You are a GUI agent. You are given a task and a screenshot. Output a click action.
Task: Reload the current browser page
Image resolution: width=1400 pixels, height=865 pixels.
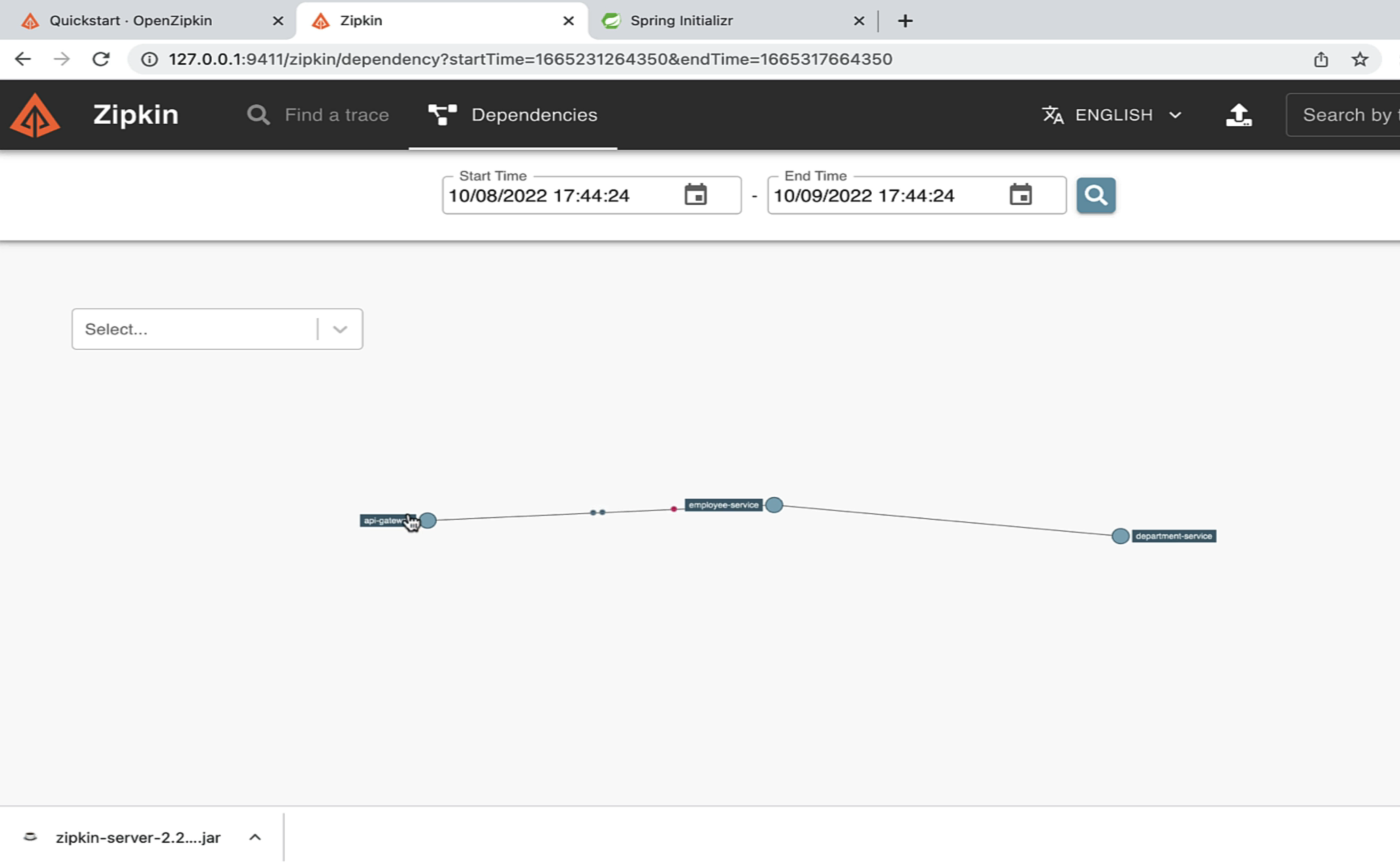101,59
